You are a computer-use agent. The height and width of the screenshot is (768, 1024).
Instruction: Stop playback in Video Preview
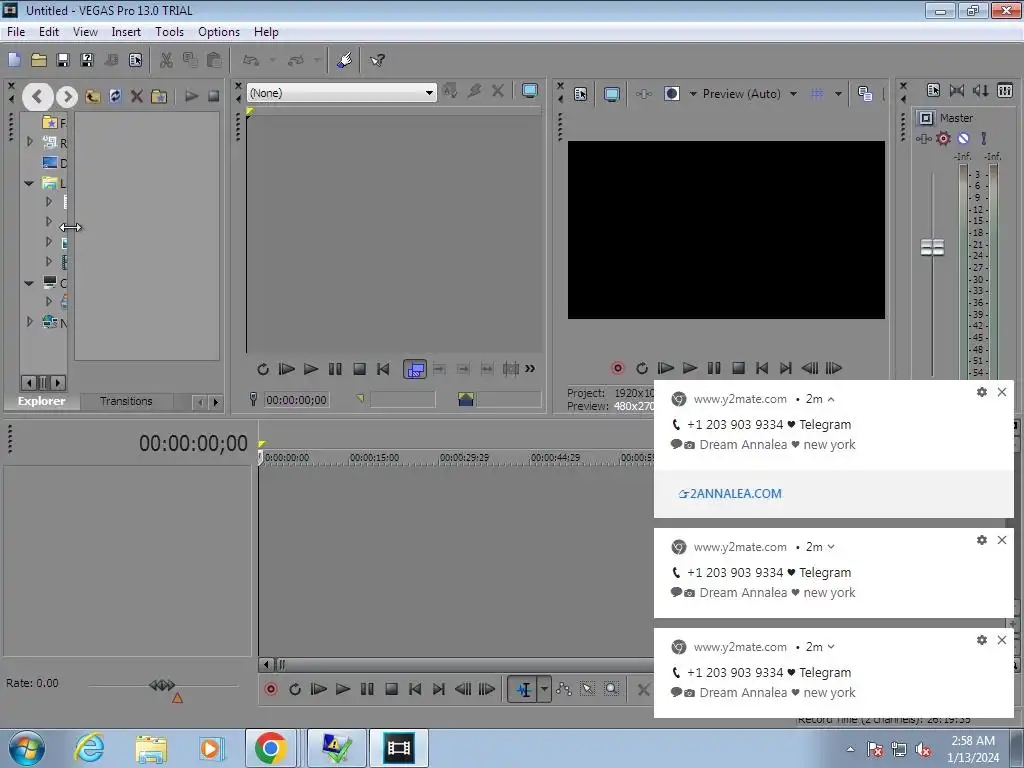pos(738,368)
